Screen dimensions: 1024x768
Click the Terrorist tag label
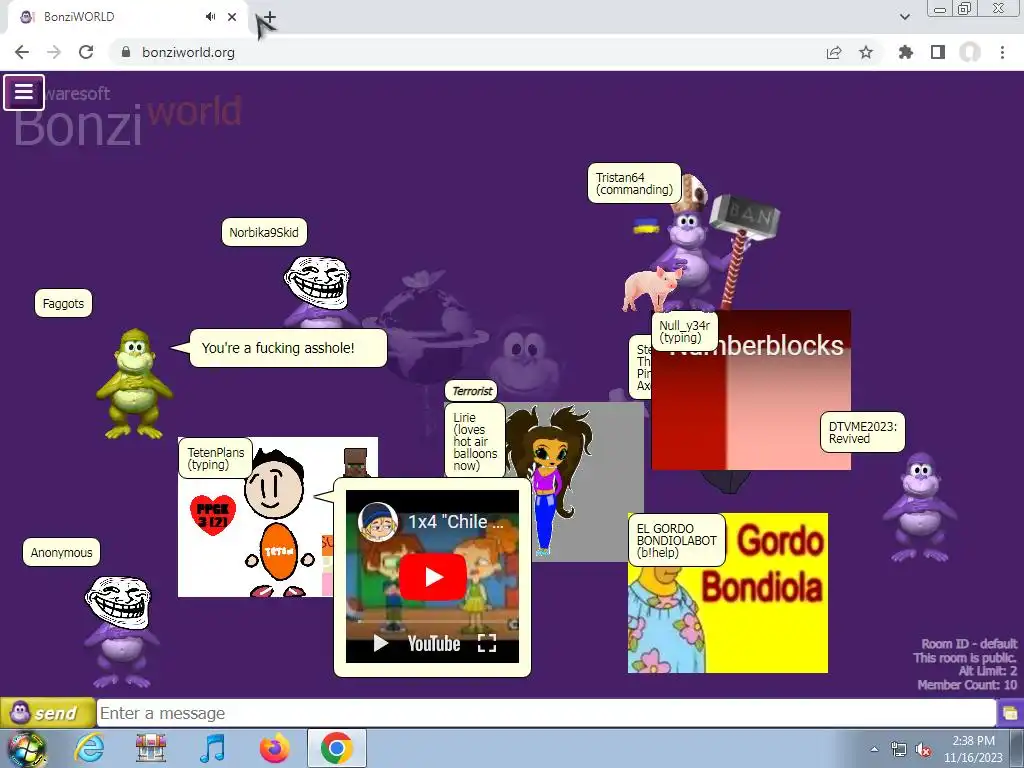[x=472, y=391]
